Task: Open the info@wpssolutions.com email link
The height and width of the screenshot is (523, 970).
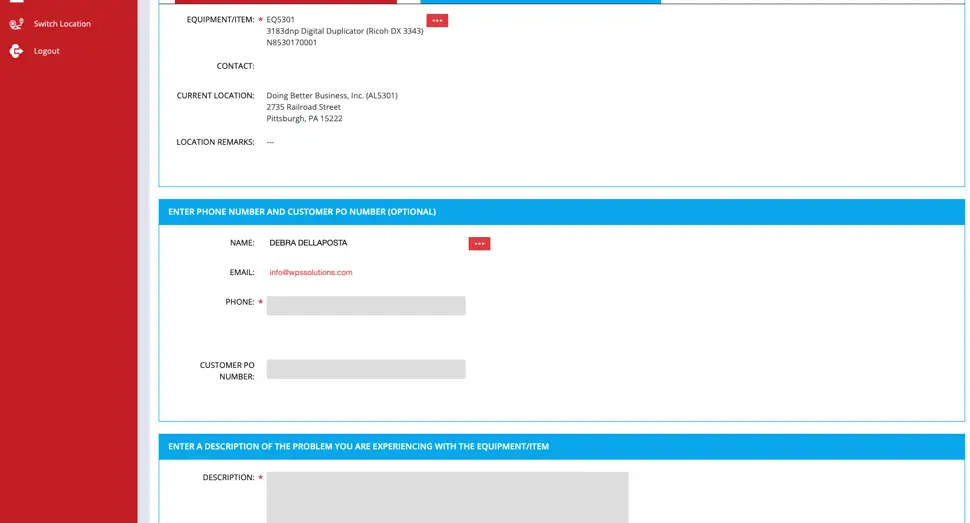Action: click(x=310, y=272)
